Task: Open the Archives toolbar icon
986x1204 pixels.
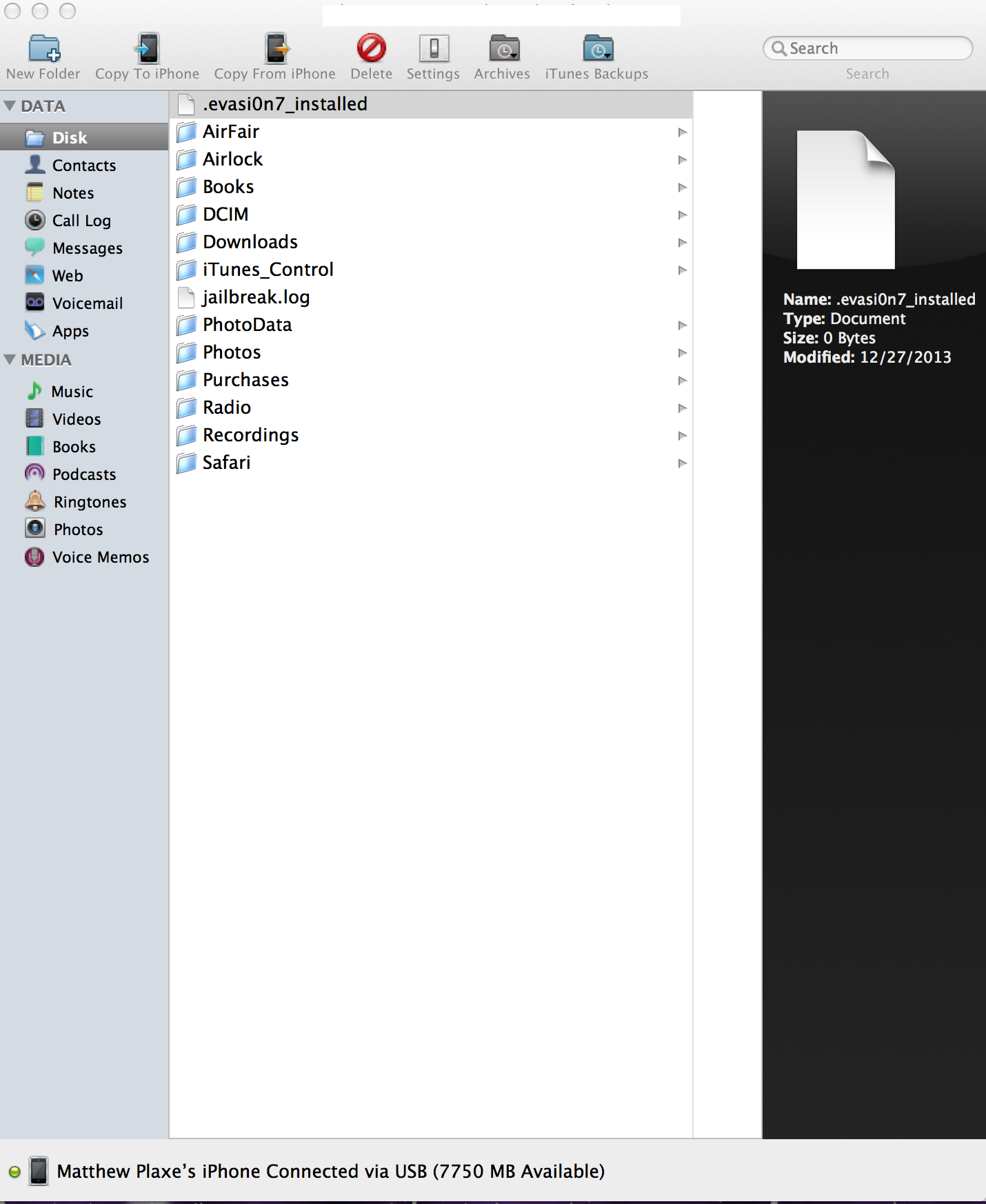Action: click(504, 48)
